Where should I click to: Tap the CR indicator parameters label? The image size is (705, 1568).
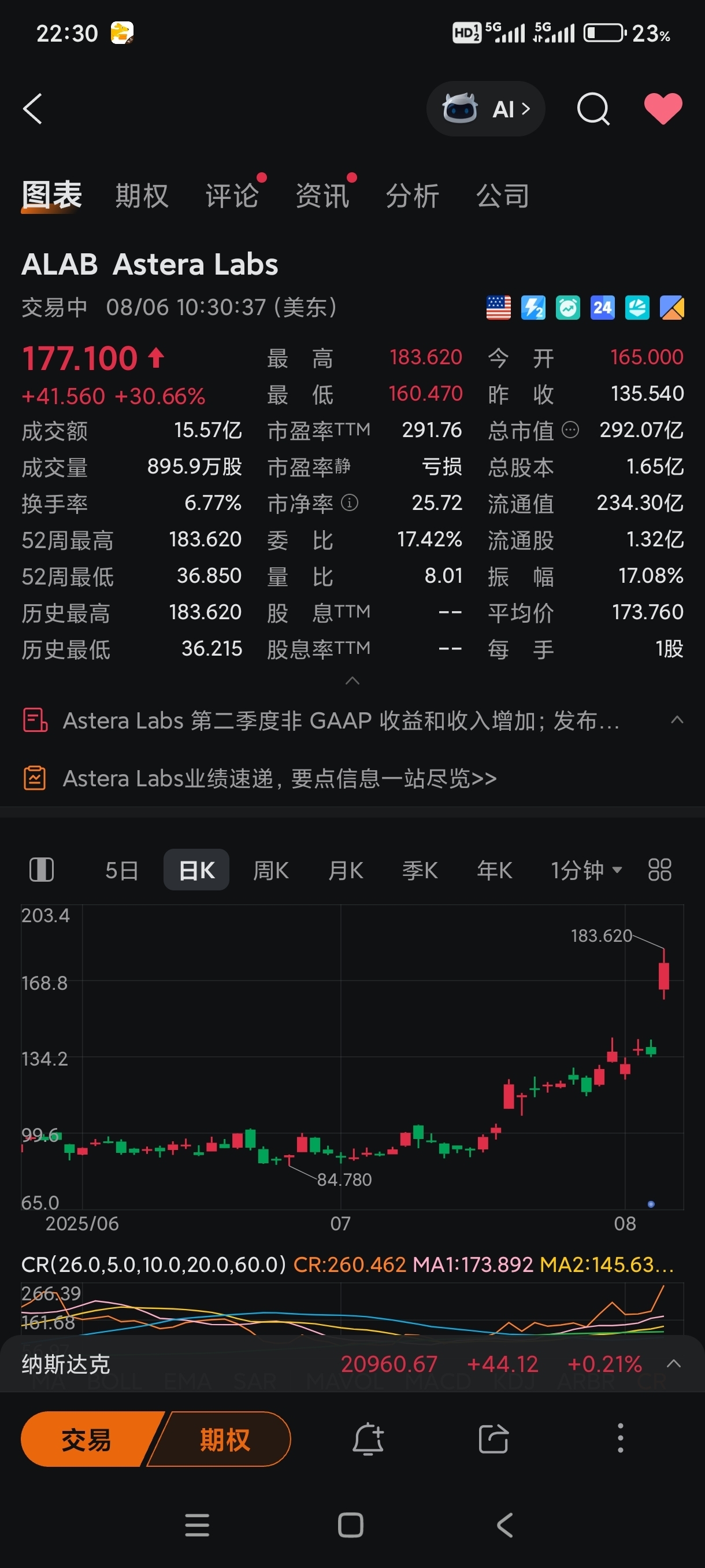pyautogui.click(x=153, y=1264)
